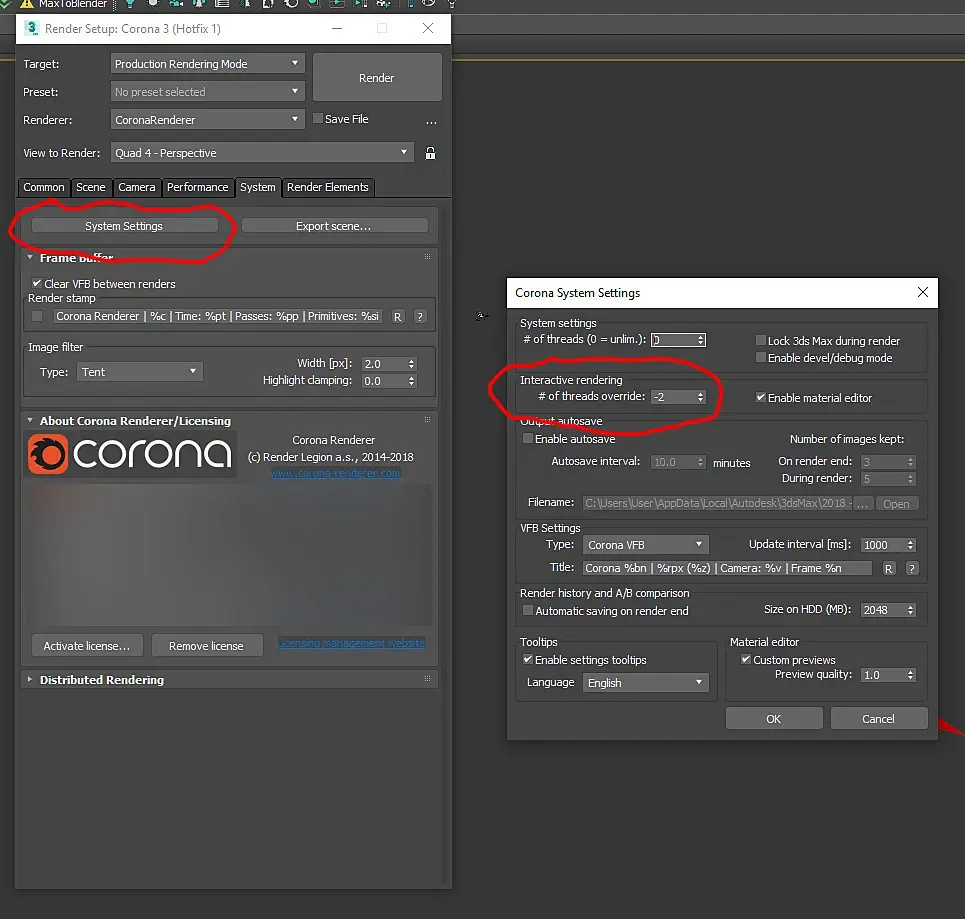Collapse the Frame buffer rollout
The width and height of the screenshot is (965, 919).
tap(30, 257)
